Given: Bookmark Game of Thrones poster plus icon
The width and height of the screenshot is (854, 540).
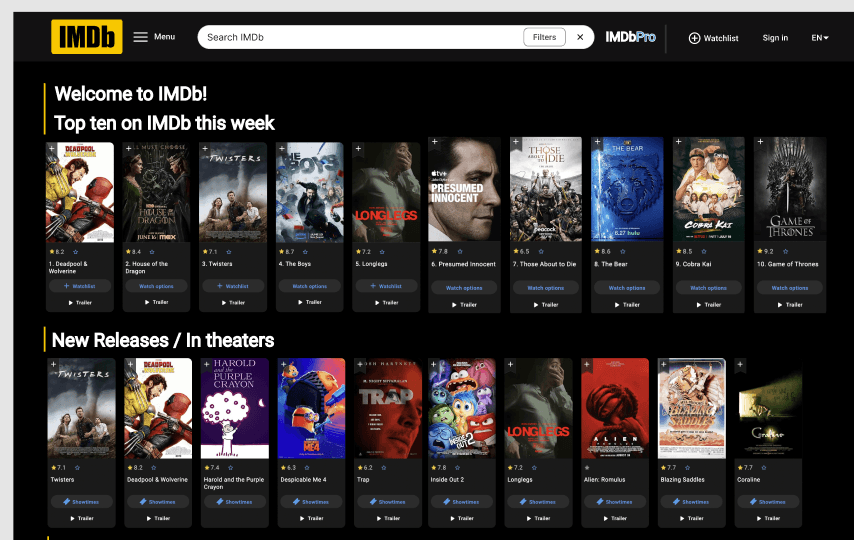Looking at the screenshot, I should 760,142.
